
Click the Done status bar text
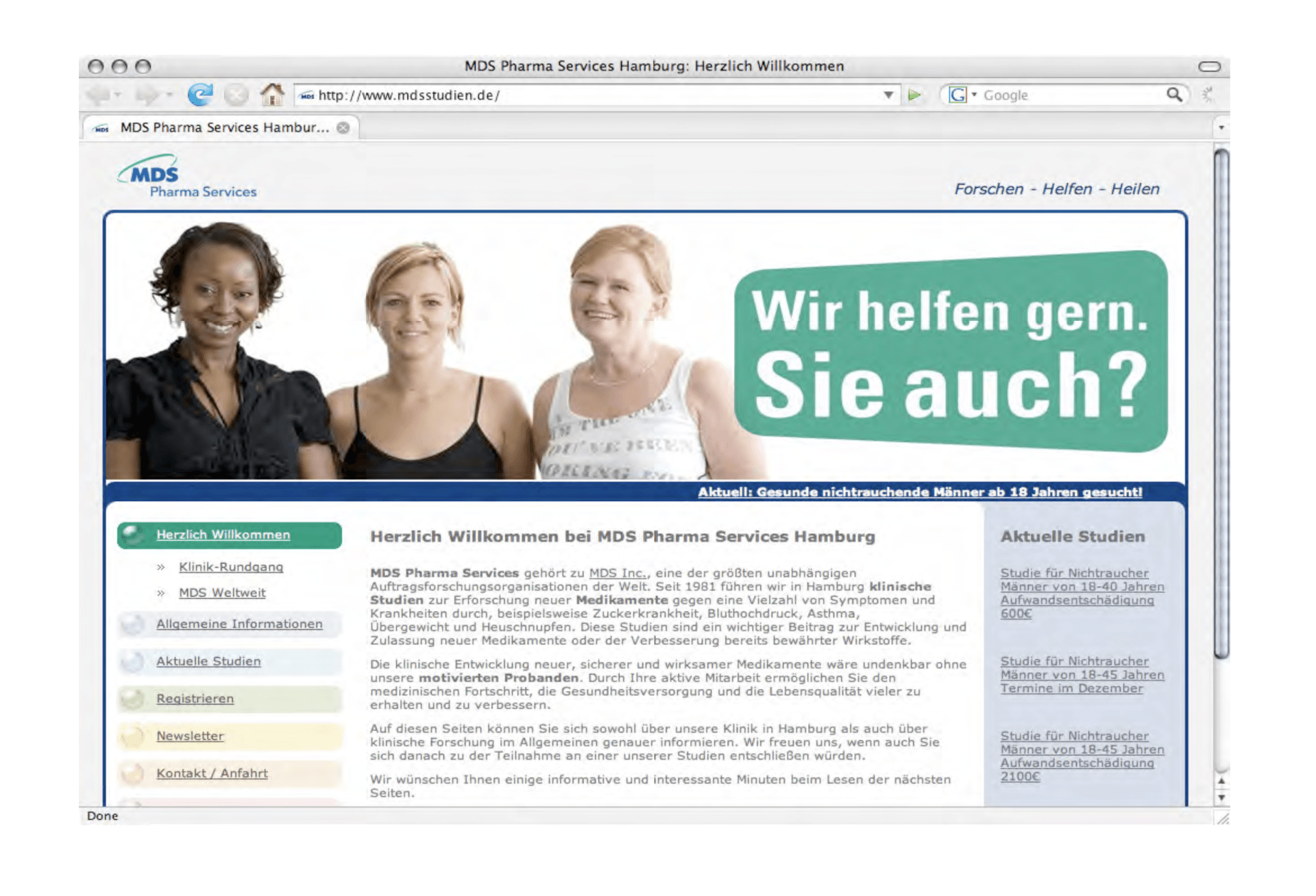tap(102, 816)
